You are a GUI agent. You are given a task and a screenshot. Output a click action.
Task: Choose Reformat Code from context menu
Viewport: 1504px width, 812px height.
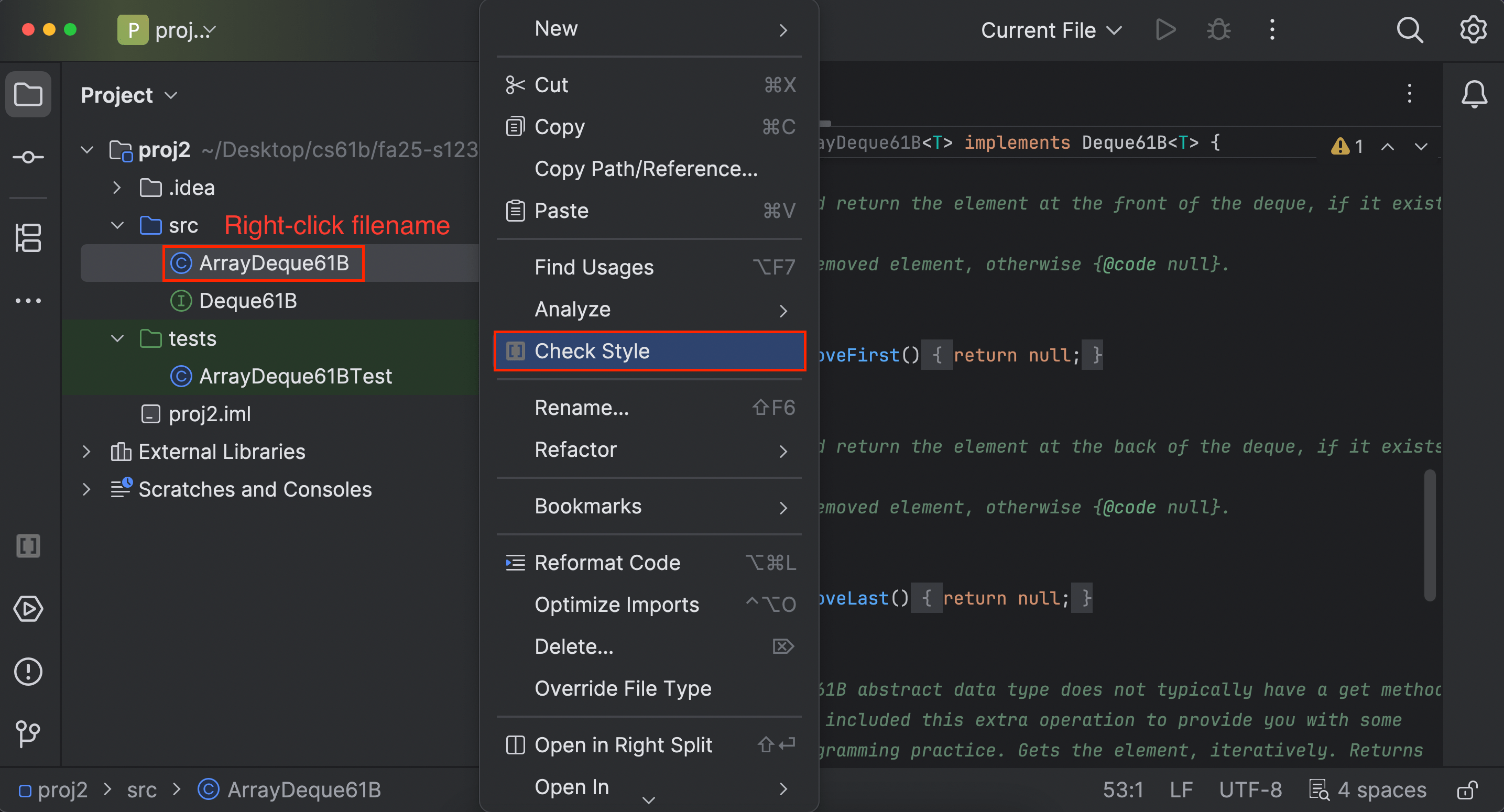coord(649,563)
